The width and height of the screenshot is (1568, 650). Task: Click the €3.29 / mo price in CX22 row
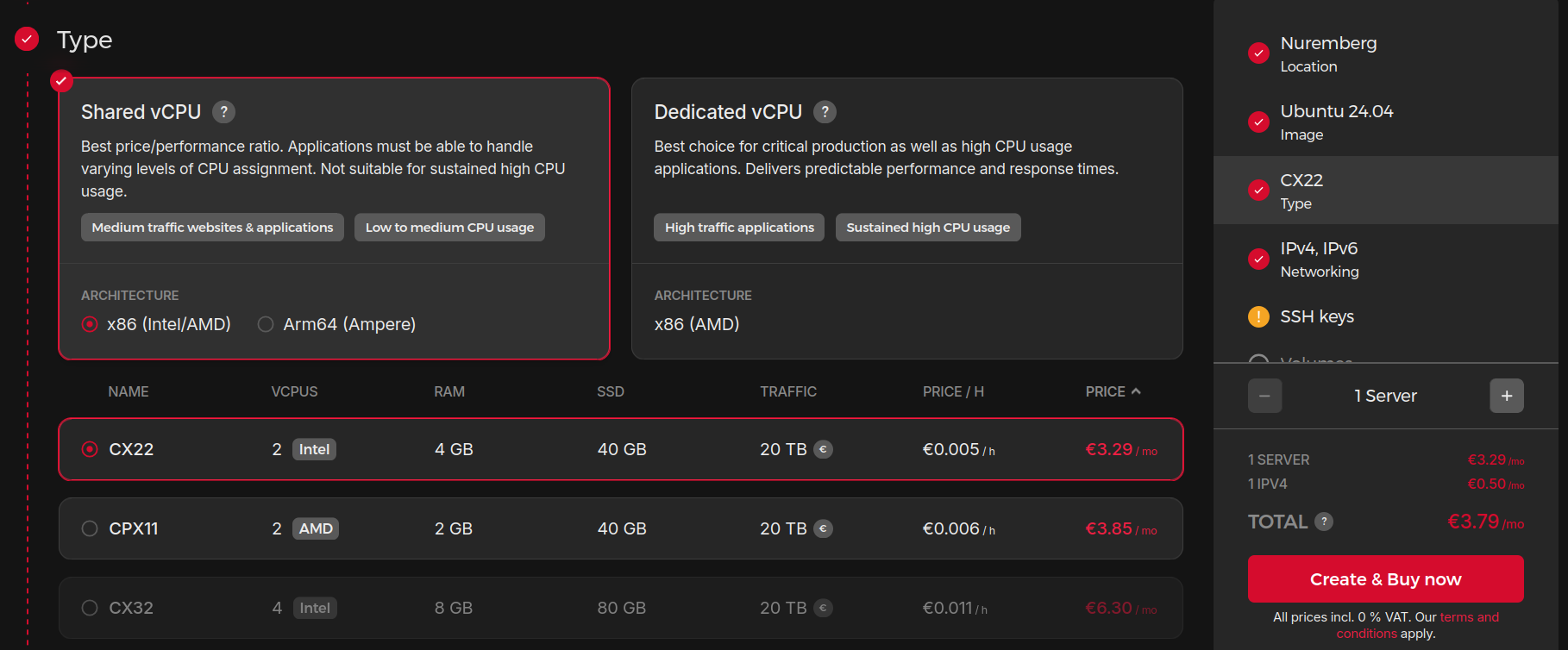[1121, 449]
